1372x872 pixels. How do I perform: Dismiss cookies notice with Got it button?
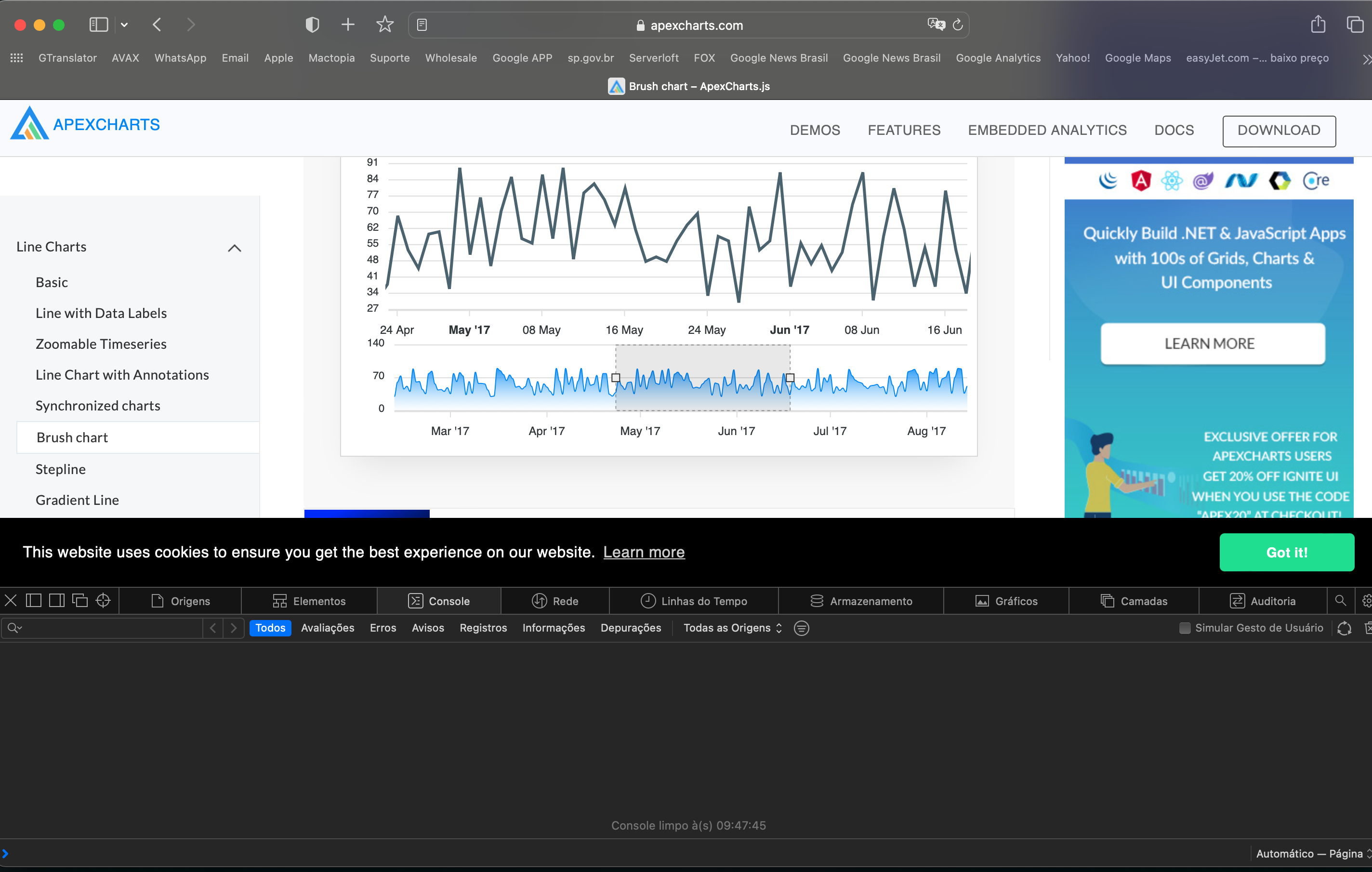pos(1287,552)
